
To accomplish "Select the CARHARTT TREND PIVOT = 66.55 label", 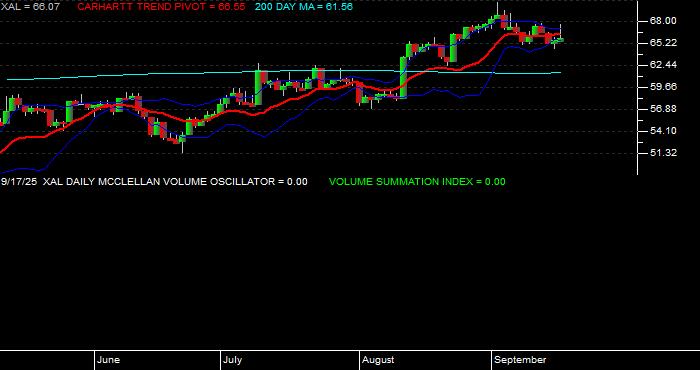I will click(161, 7).
